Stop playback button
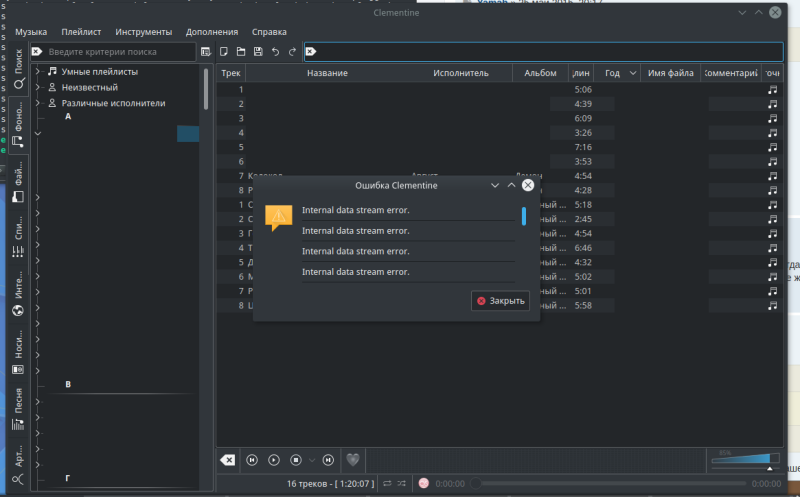Image resolution: width=800 pixels, height=497 pixels. coord(296,460)
